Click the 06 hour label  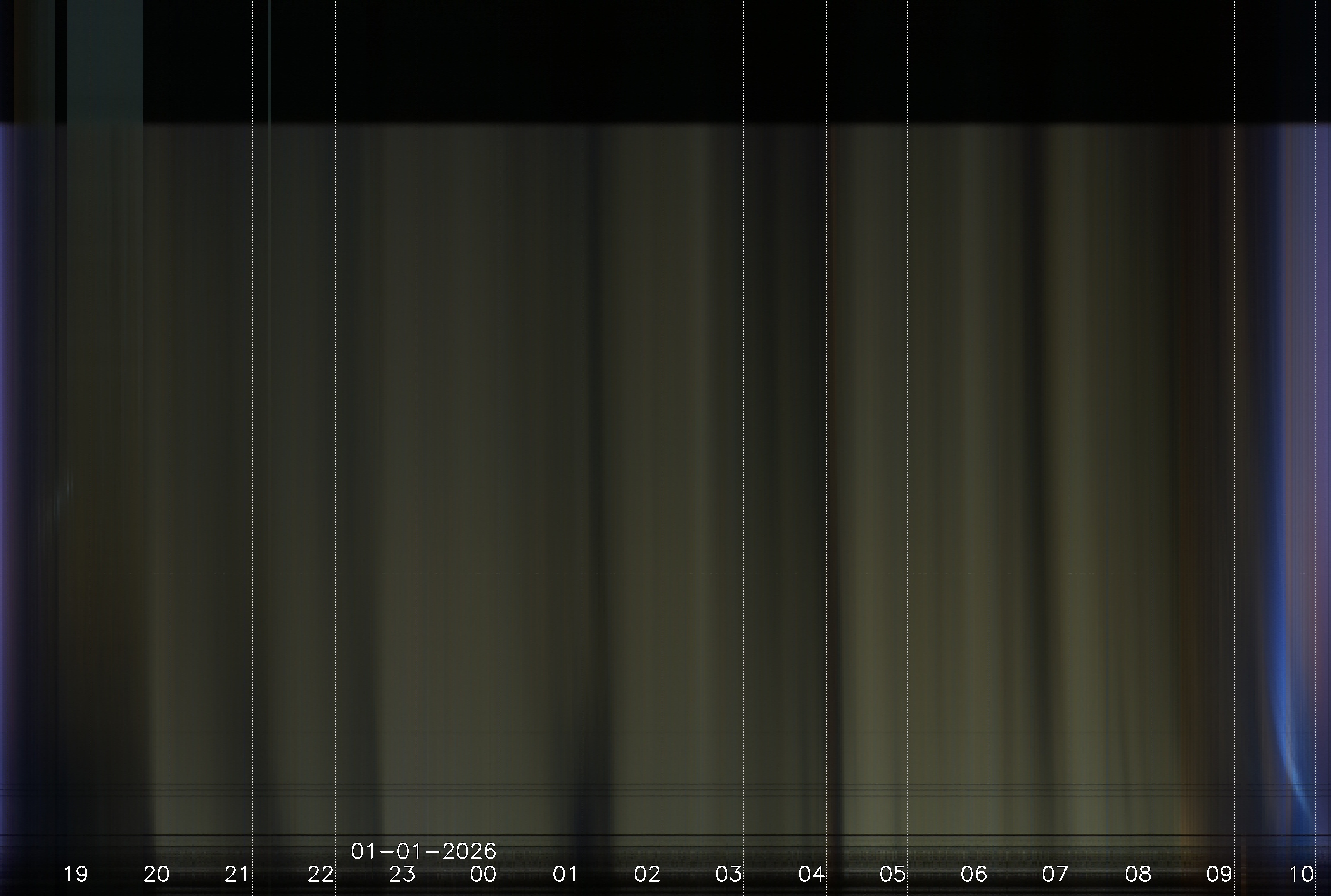pos(974,874)
